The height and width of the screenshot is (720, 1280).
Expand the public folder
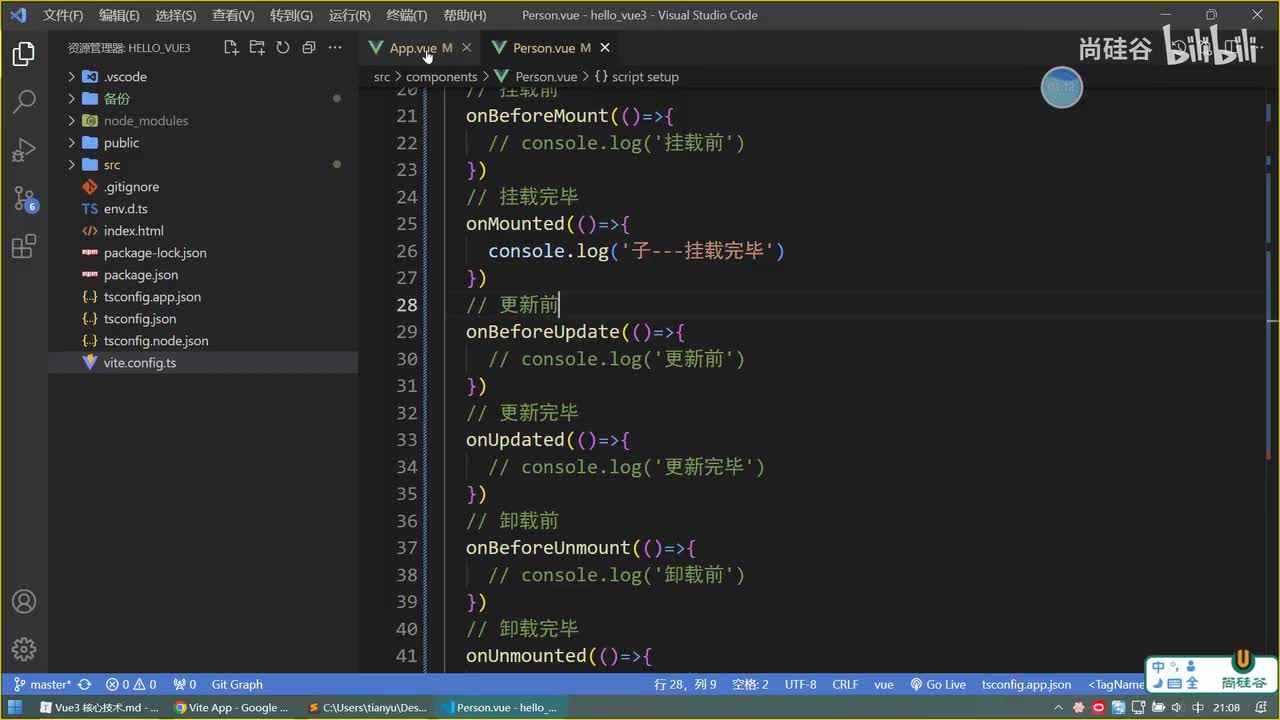pos(121,143)
